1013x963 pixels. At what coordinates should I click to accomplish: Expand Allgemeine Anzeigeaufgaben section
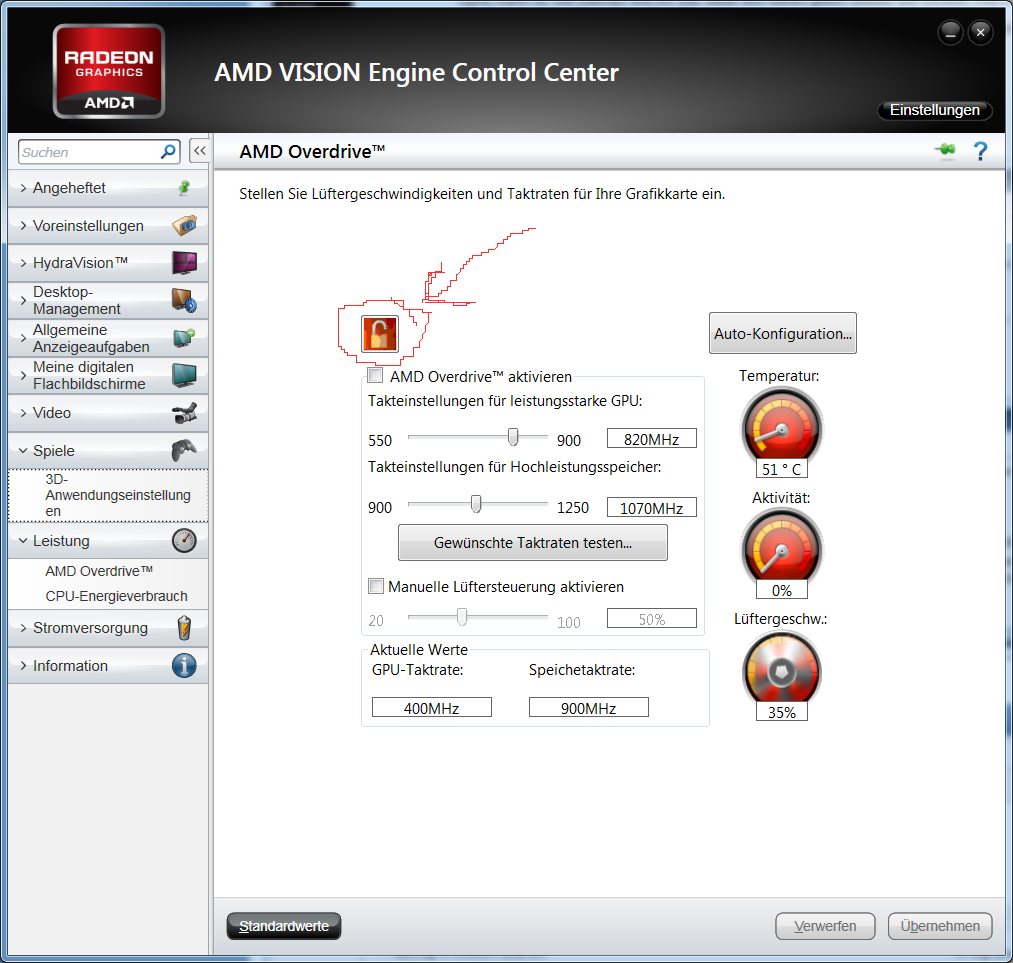(23, 338)
